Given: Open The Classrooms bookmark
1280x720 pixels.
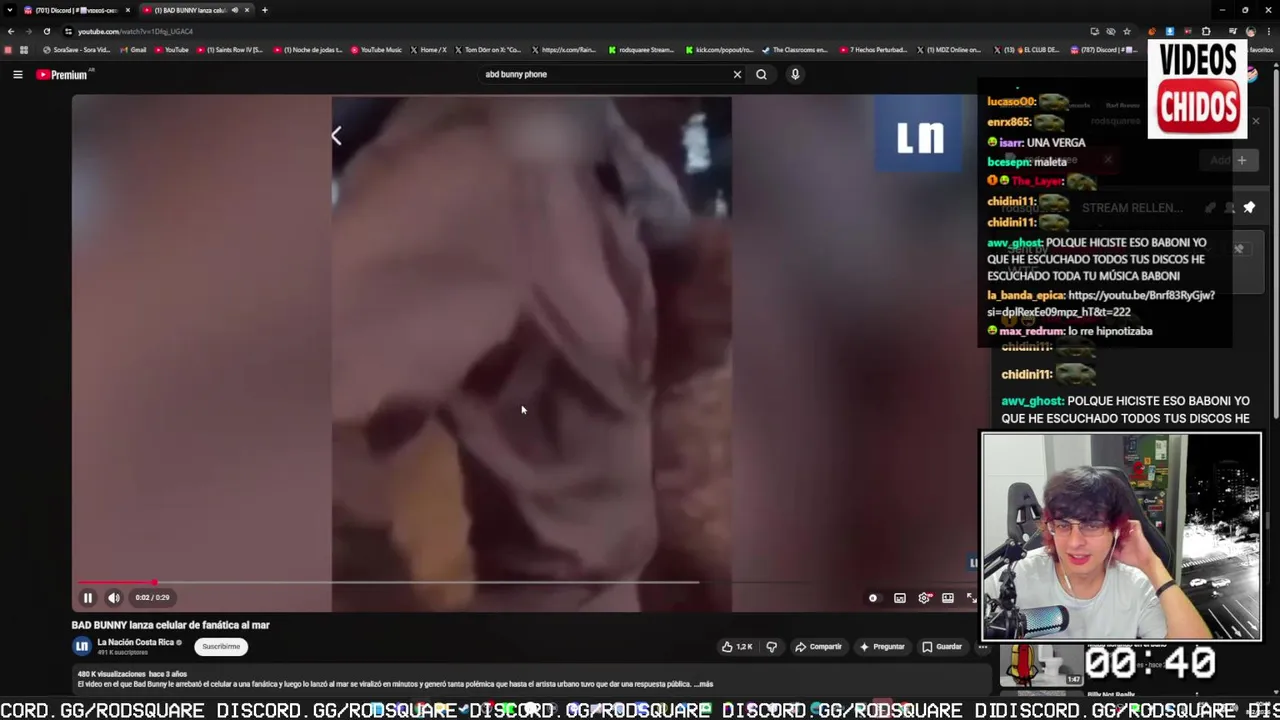Looking at the screenshot, I should click(795, 50).
